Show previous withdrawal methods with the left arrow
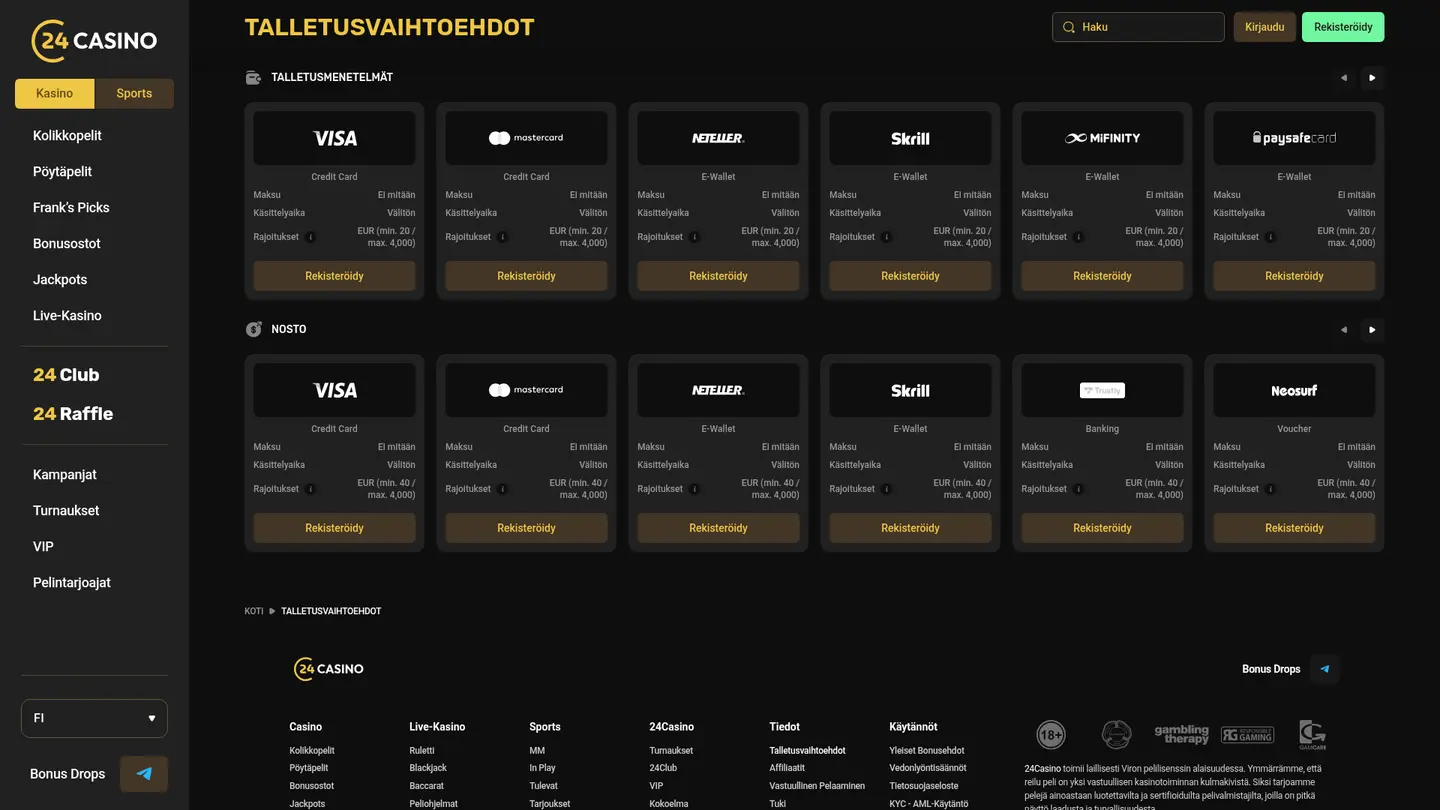Screen dimensions: 1440x810 [x=1344, y=330]
